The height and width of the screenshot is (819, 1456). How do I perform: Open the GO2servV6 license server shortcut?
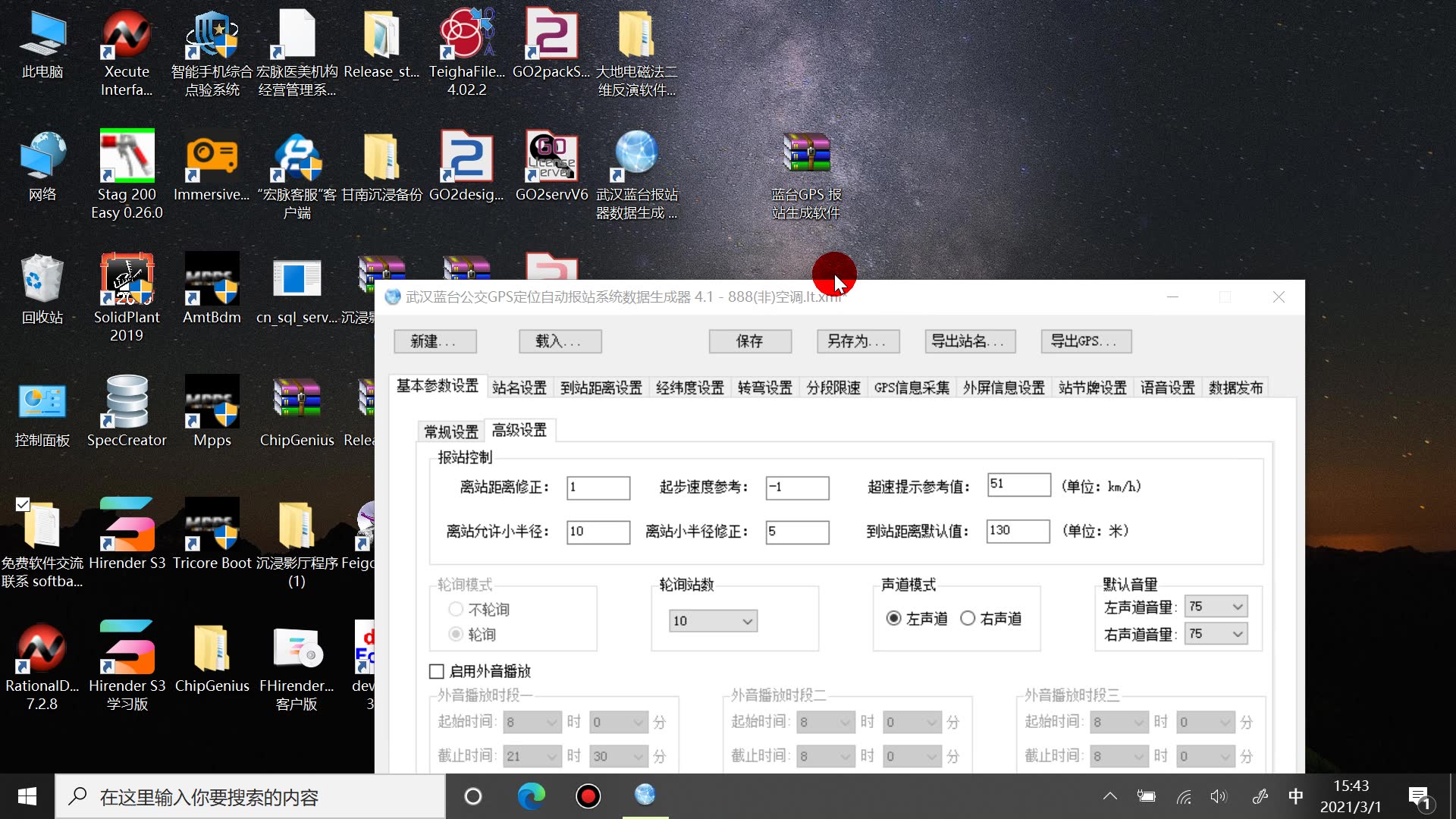[551, 167]
